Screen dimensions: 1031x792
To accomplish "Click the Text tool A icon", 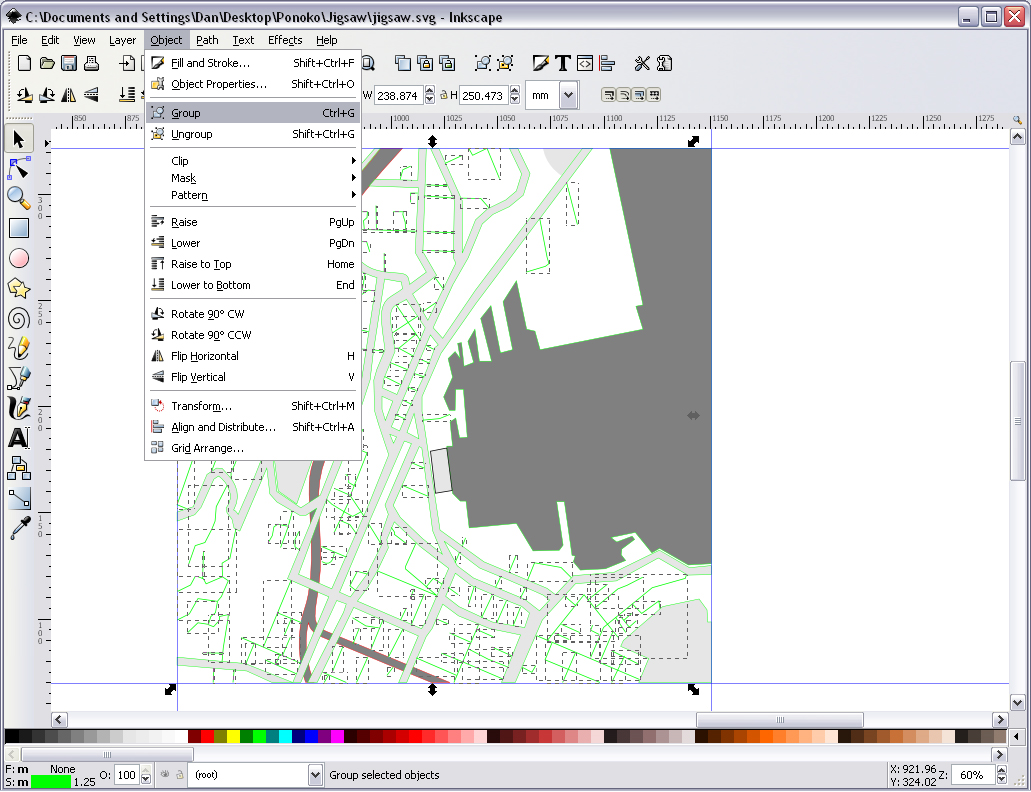I will pyautogui.click(x=19, y=438).
